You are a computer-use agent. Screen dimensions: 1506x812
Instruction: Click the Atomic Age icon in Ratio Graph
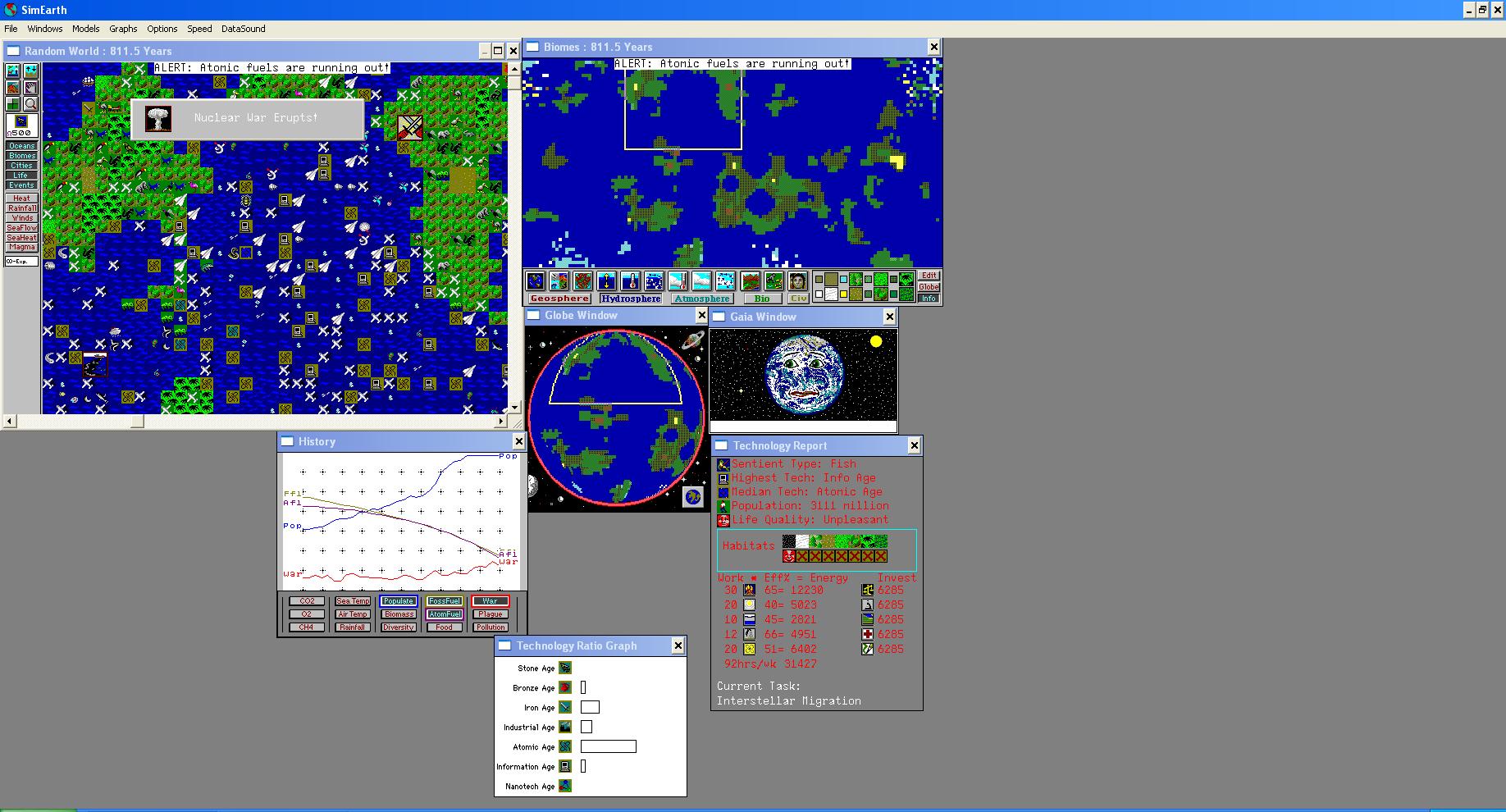click(565, 746)
